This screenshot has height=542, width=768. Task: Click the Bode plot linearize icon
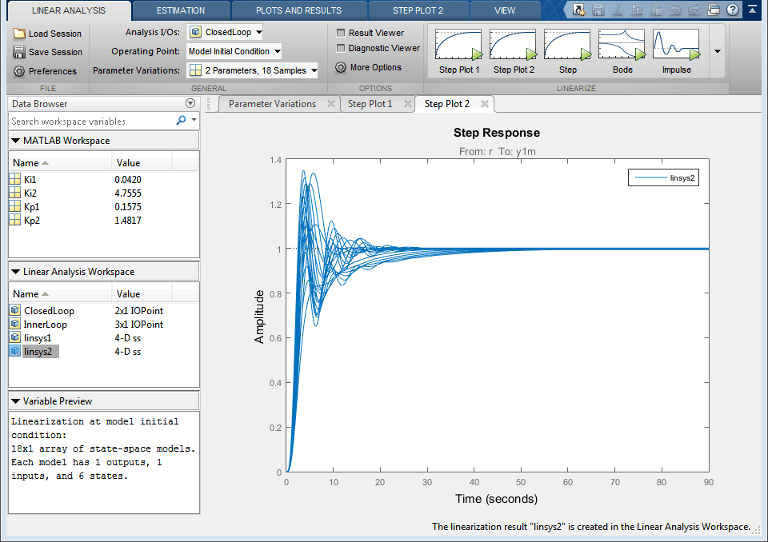tap(622, 46)
